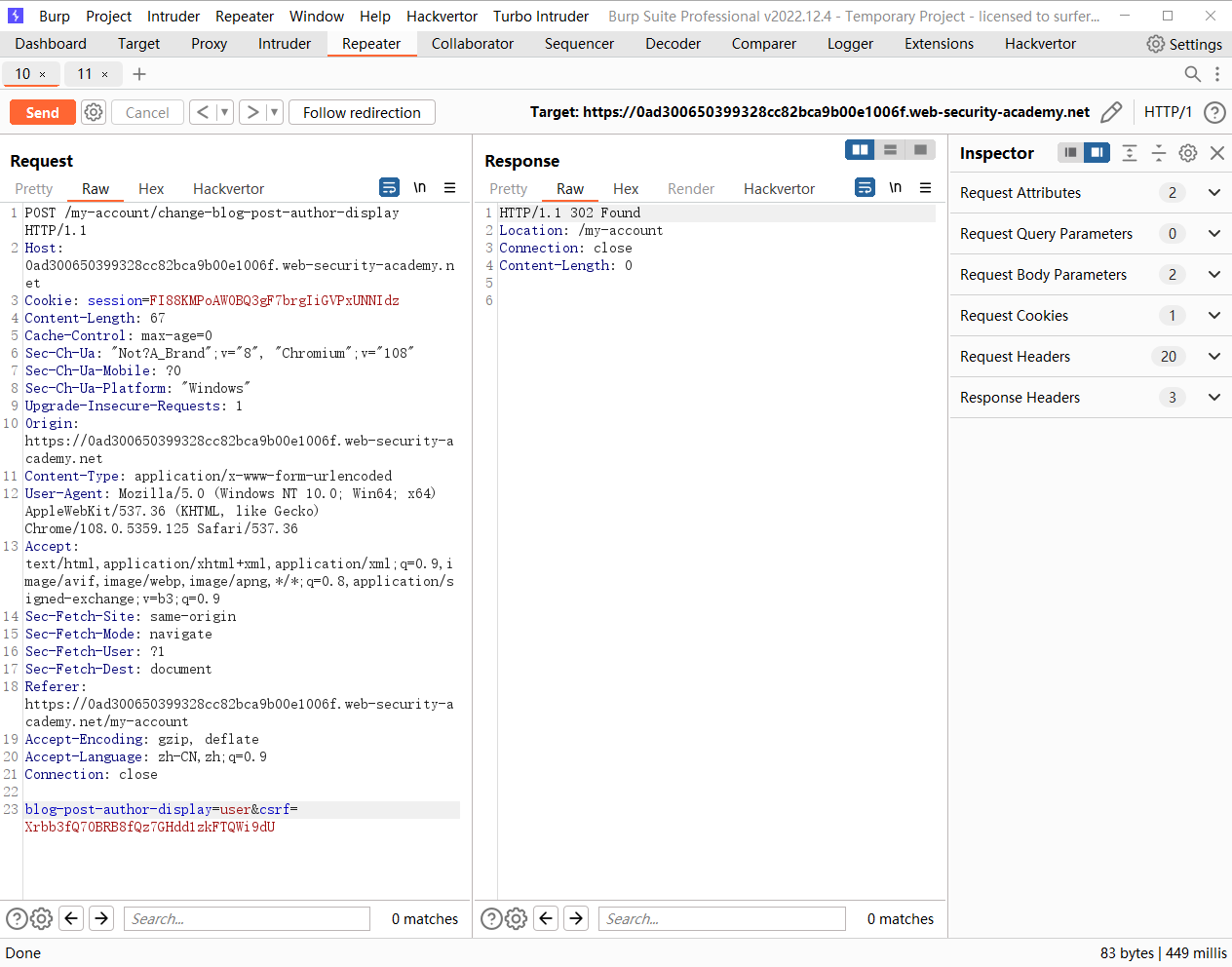Click the Cancel button
Image resolution: width=1232 pixels, height=967 pixels.
pyautogui.click(x=147, y=112)
